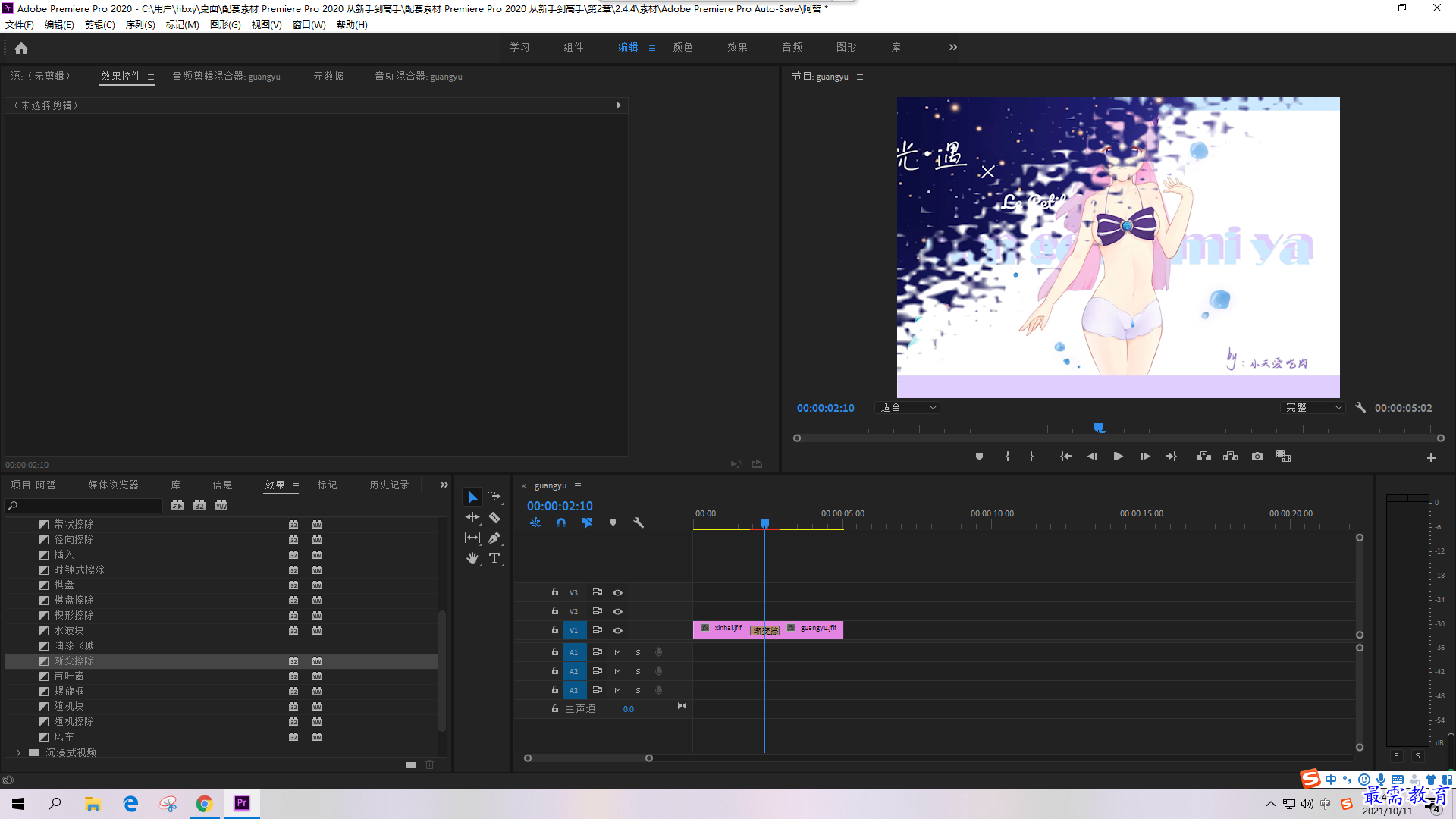Open Program monitor panel menu
Viewport: 1456px width, 819px height.
[860, 77]
